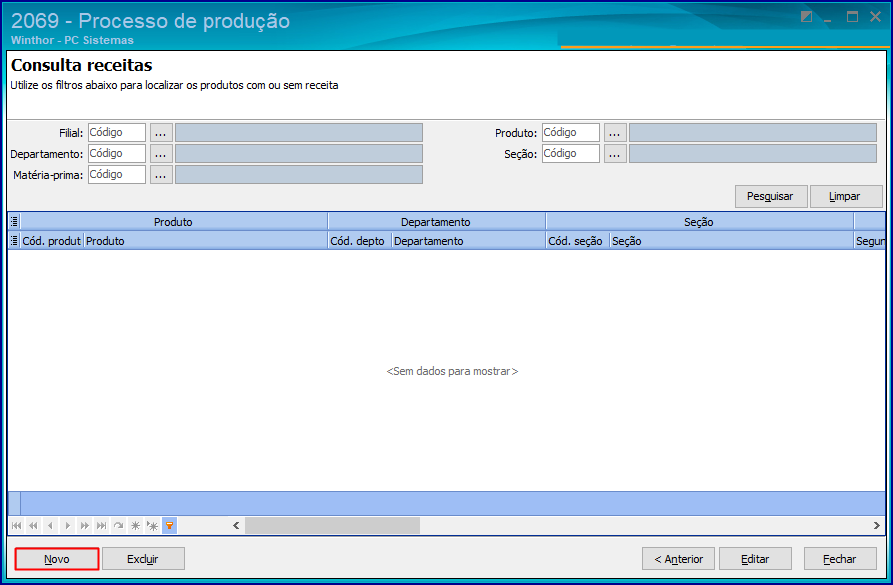Click the Departamento band header
This screenshot has width=893, height=585.
(x=436, y=222)
